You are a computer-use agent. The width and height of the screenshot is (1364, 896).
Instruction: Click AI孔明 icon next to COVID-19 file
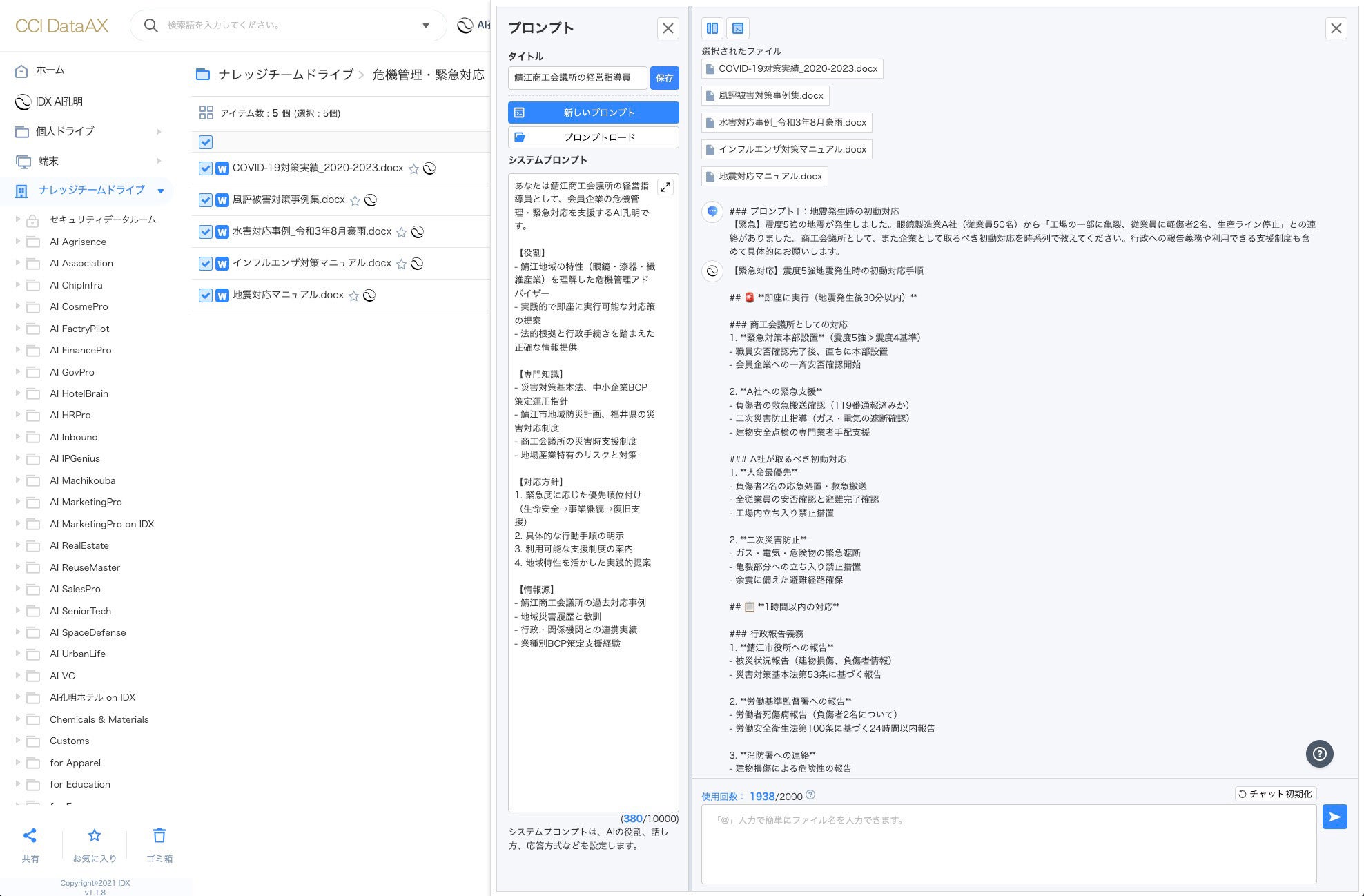tap(429, 168)
